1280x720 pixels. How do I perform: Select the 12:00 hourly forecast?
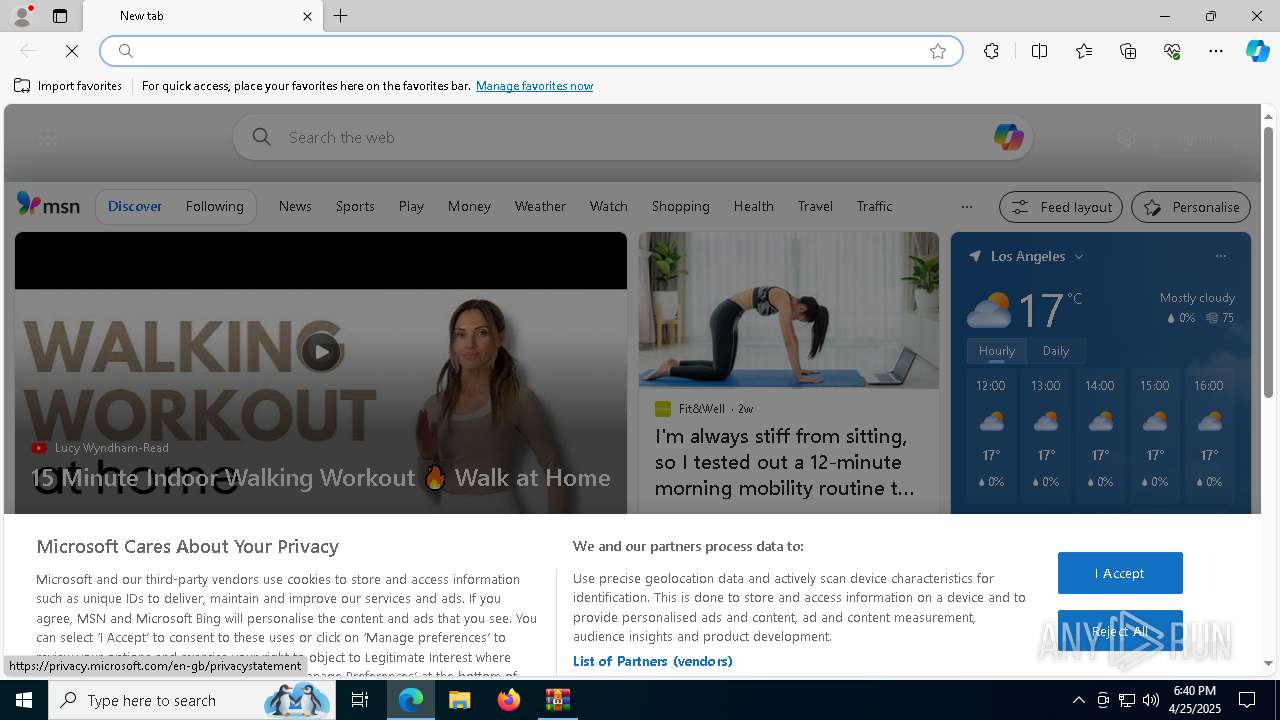tap(991, 434)
